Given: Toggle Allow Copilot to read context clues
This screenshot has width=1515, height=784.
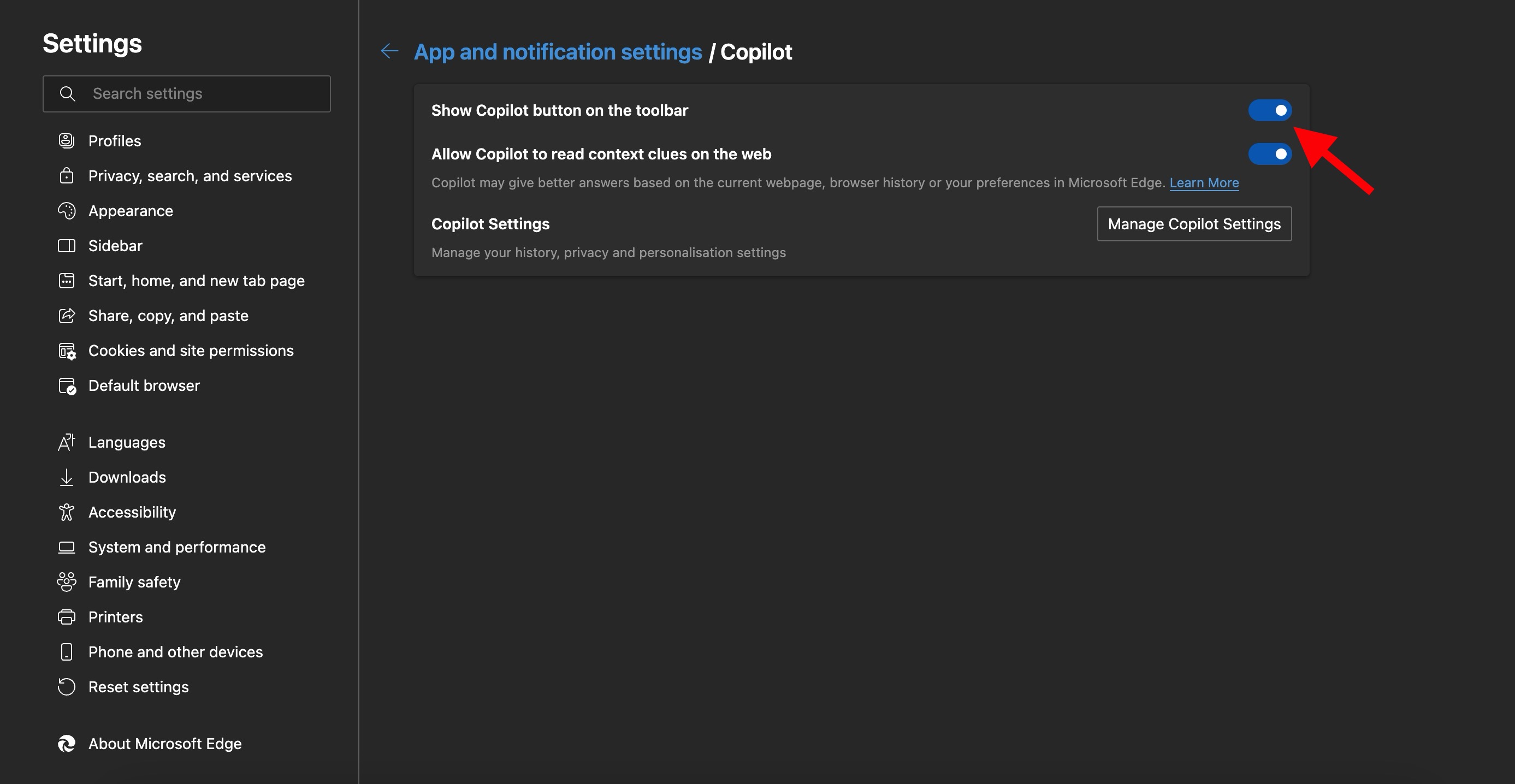Looking at the screenshot, I should tap(1269, 154).
